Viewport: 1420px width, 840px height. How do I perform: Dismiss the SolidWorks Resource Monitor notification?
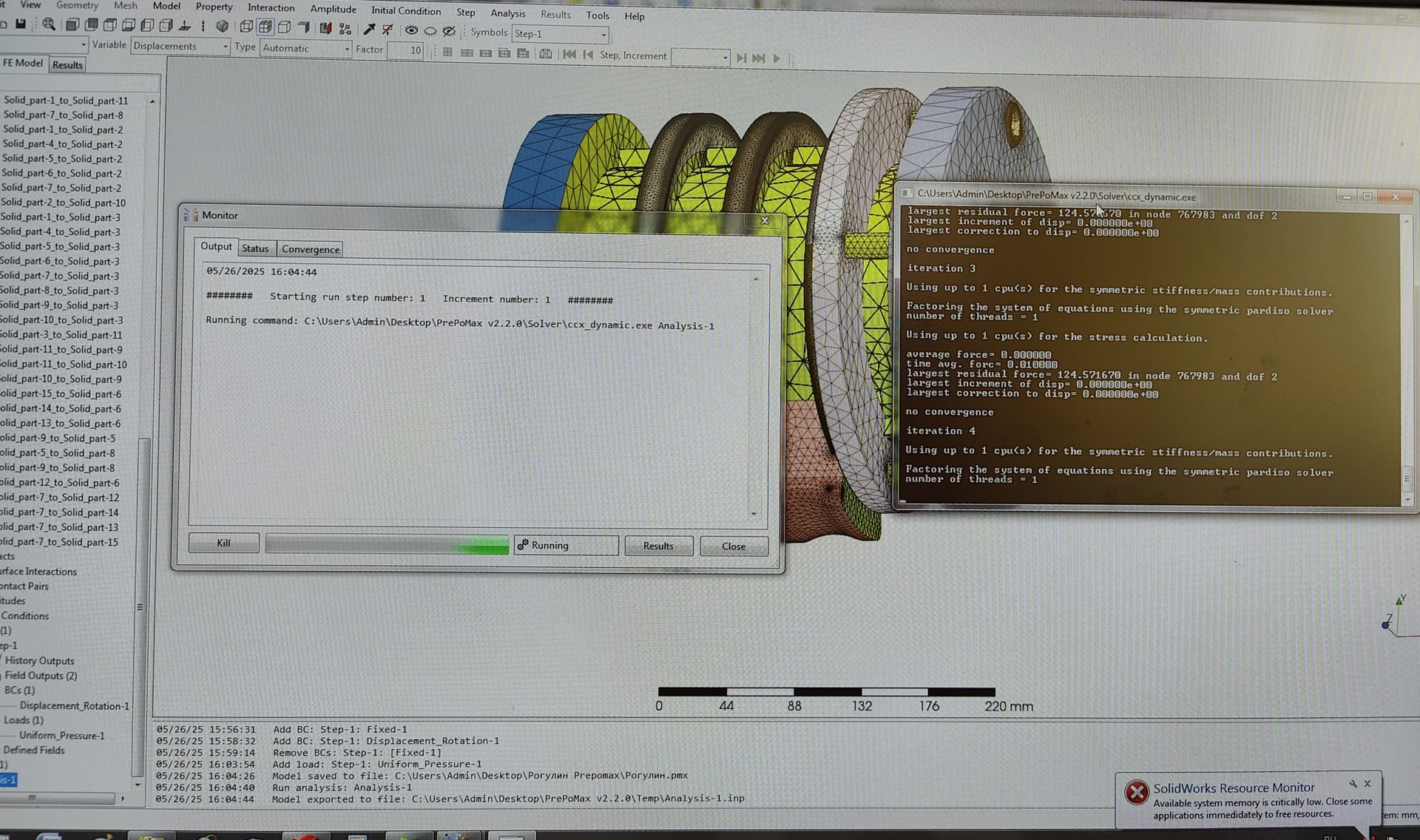click(x=1367, y=784)
